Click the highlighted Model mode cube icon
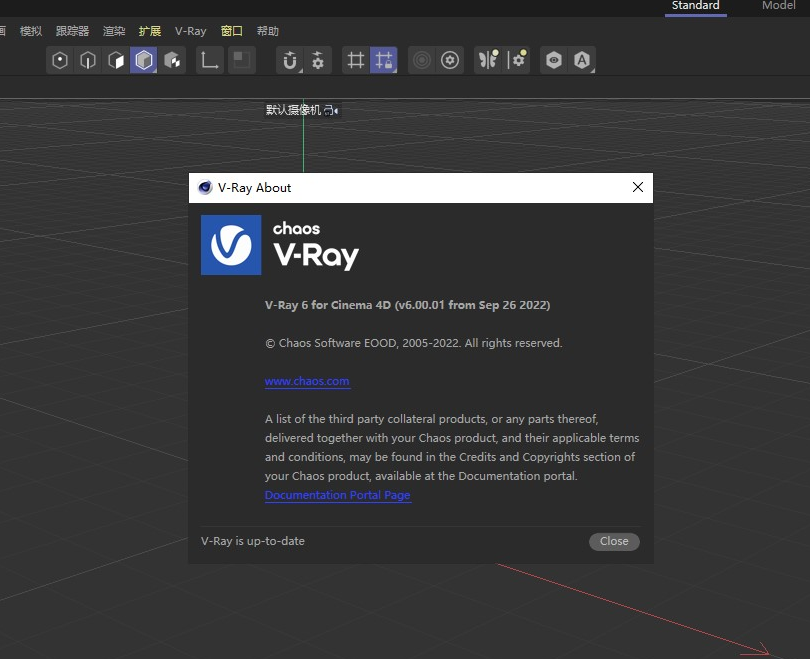This screenshot has width=810, height=659. pyautogui.click(x=144, y=60)
